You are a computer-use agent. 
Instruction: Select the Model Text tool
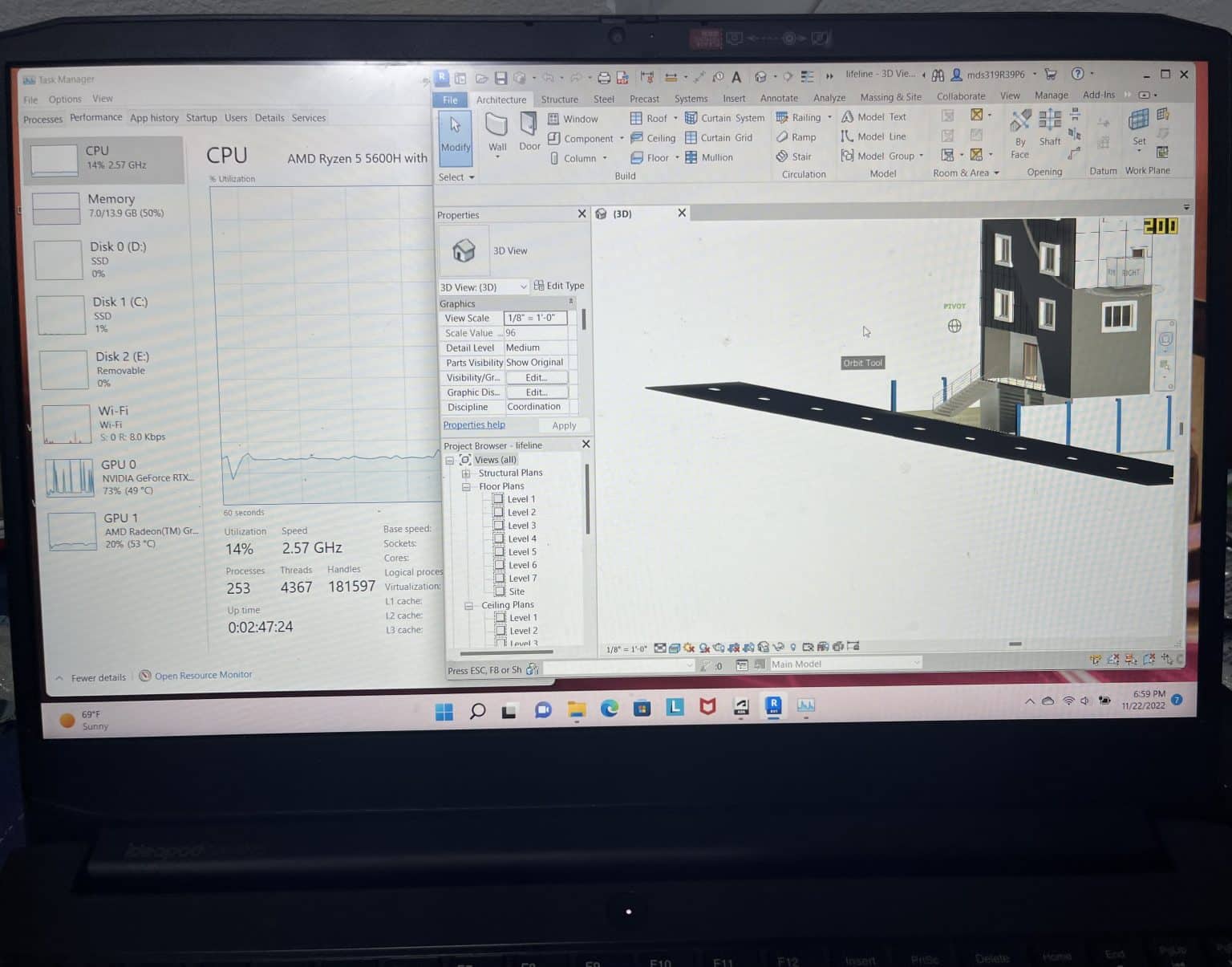point(880,117)
